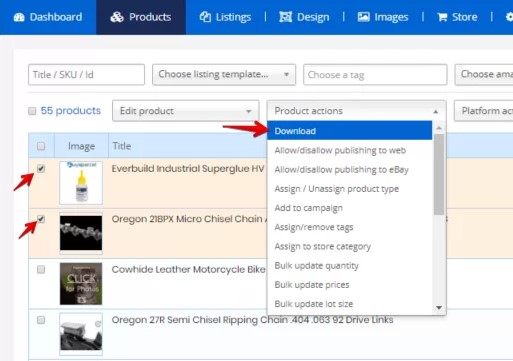Check the Oregon 27R Semi Chisel Ripping Chain checkbox
The height and width of the screenshot is (361, 513).
click(x=41, y=320)
